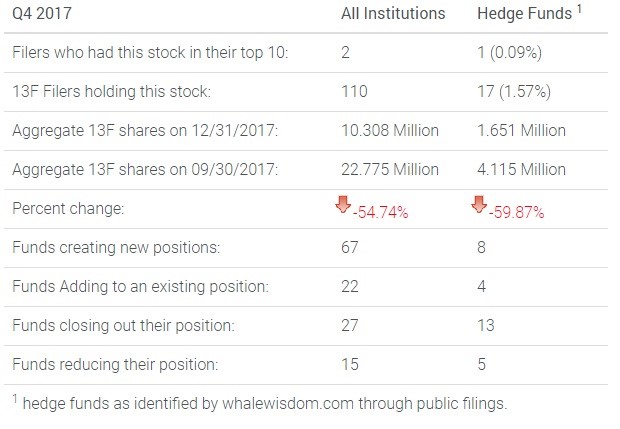
Task: Click the 1.651 Million hedge fund shares value
Action: tap(521, 131)
